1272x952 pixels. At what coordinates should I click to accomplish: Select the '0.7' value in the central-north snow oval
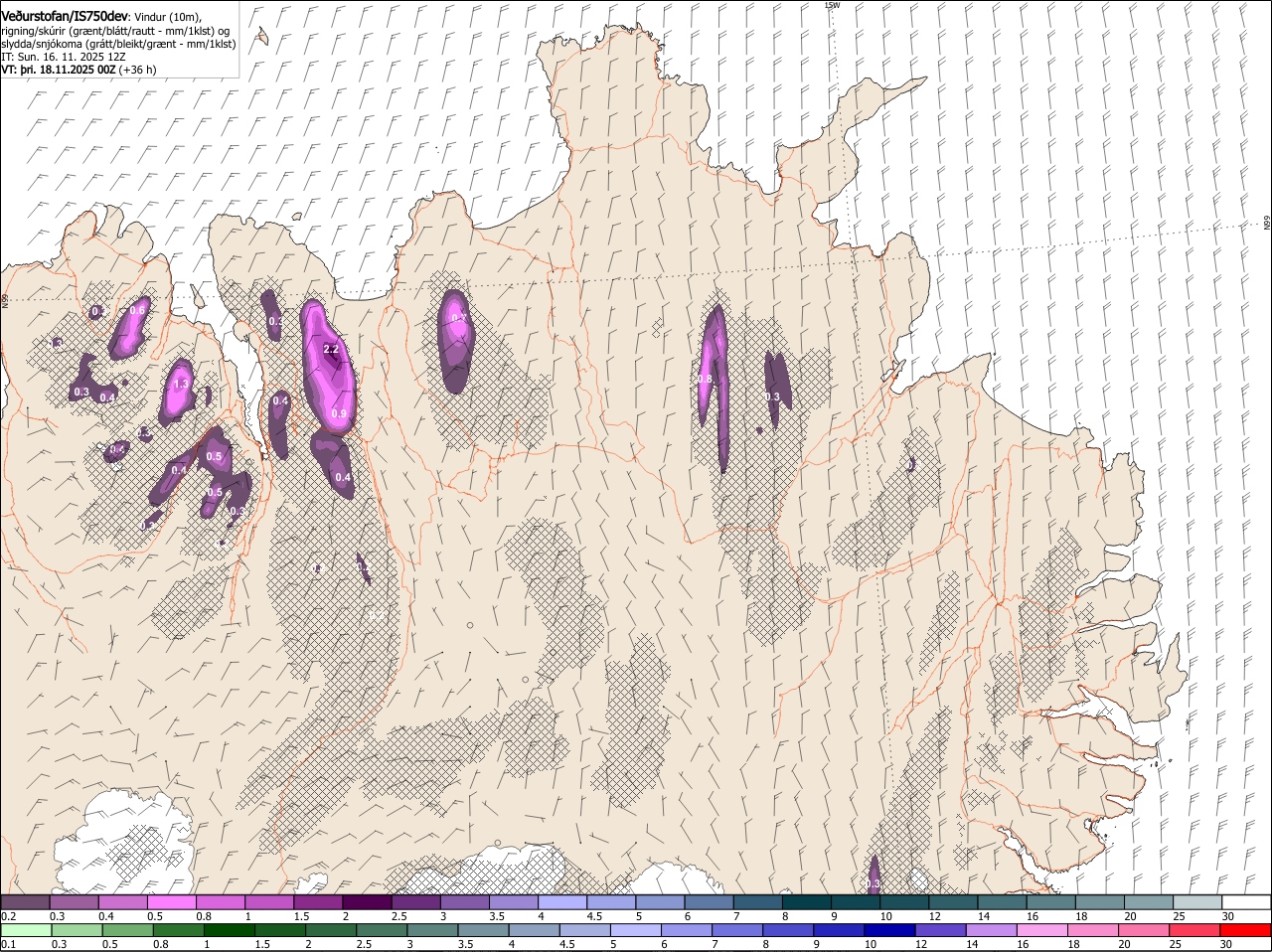458,318
